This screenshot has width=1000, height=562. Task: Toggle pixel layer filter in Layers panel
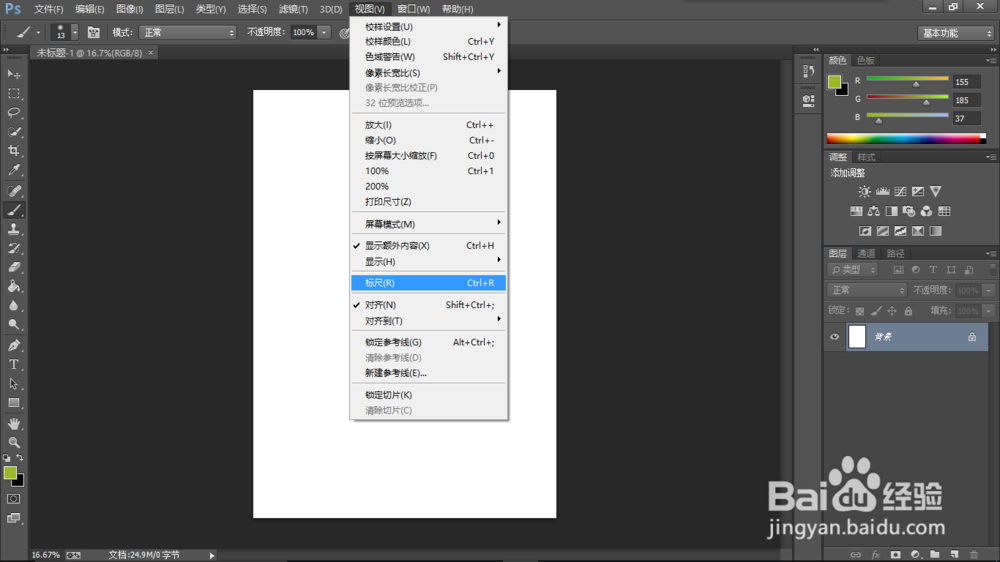click(898, 270)
